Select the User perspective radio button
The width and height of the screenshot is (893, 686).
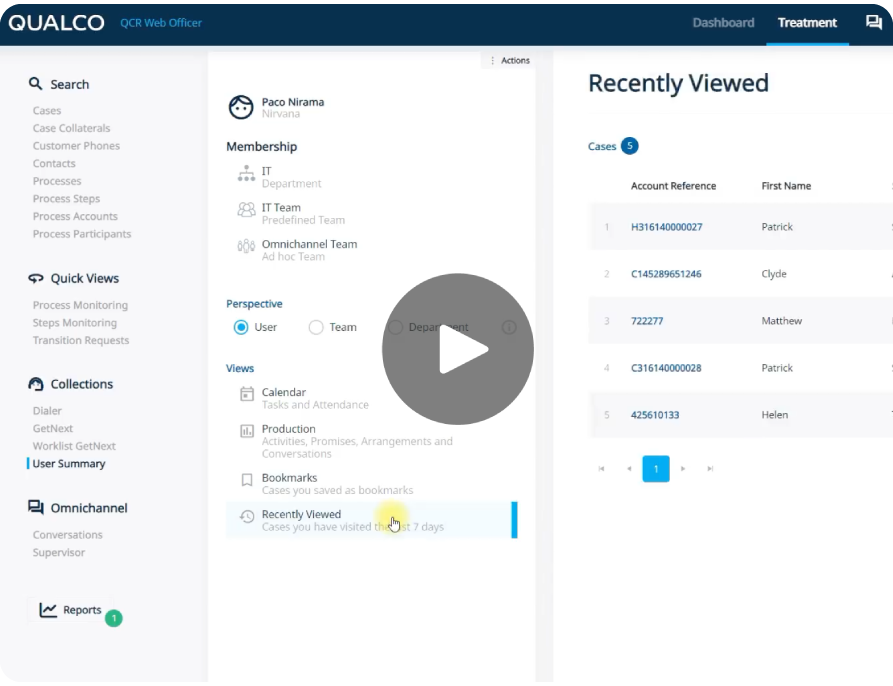click(241, 326)
